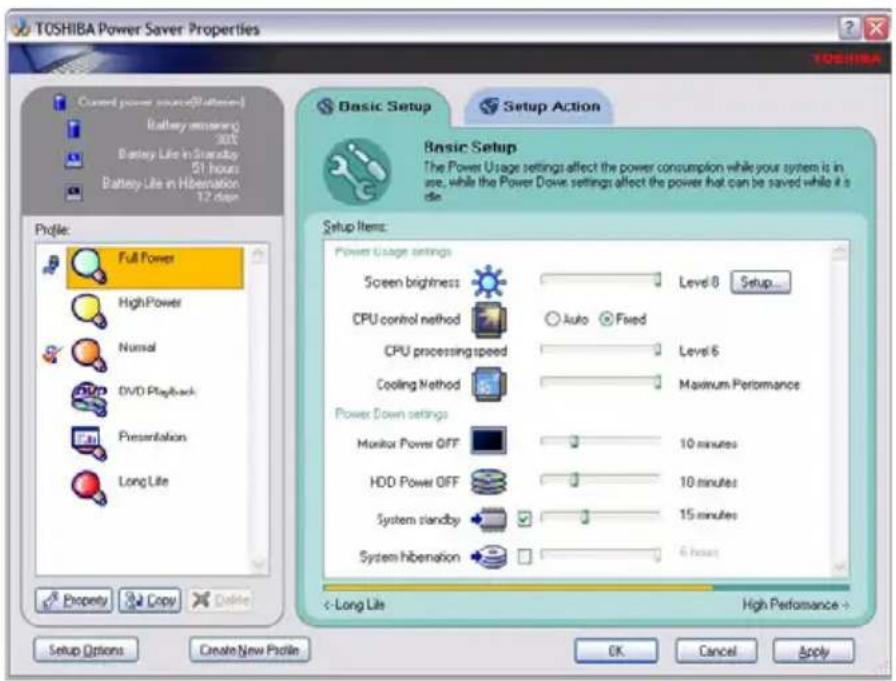The width and height of the screenshot is (896, 681).
Task: Click the Battery Life in Hibernation icon
Action: (74, 193)
